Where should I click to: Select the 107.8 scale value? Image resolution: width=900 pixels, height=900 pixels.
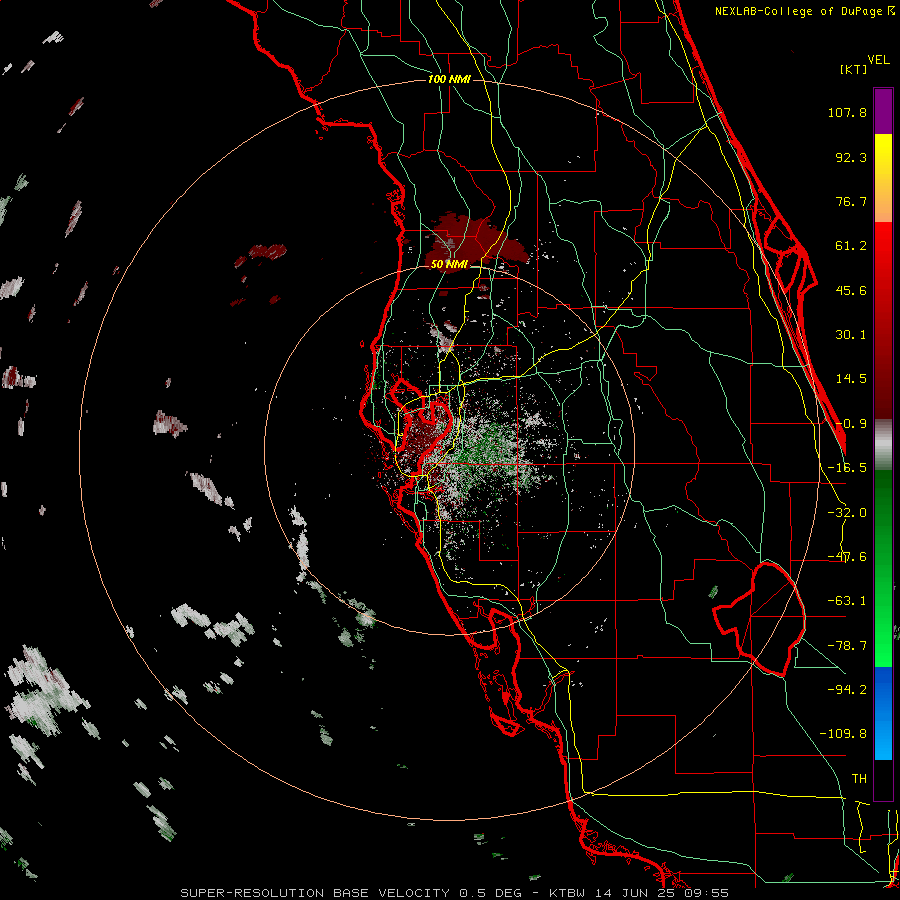coord(847,112)
